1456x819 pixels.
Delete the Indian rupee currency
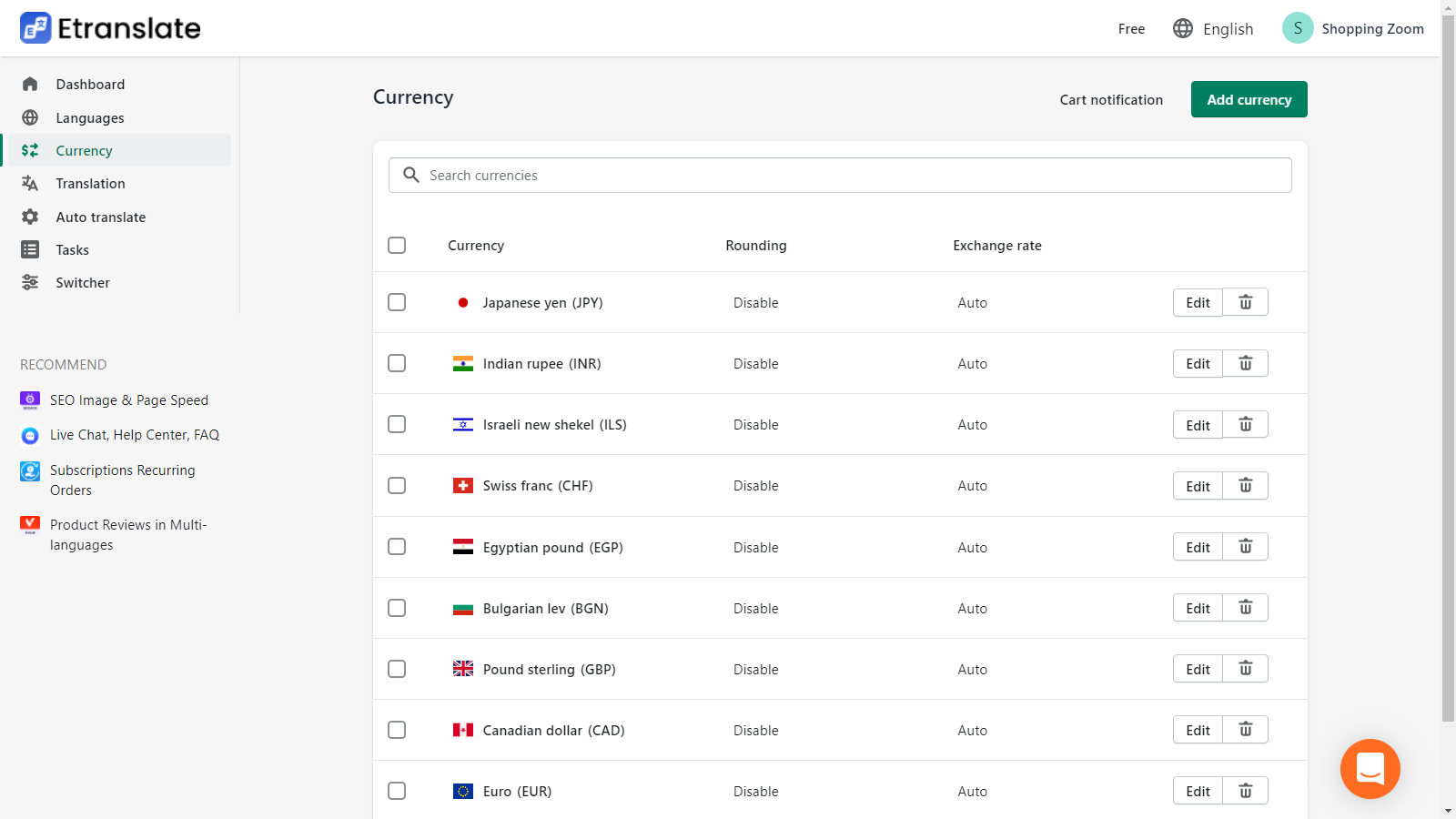tap(1246, 363)
